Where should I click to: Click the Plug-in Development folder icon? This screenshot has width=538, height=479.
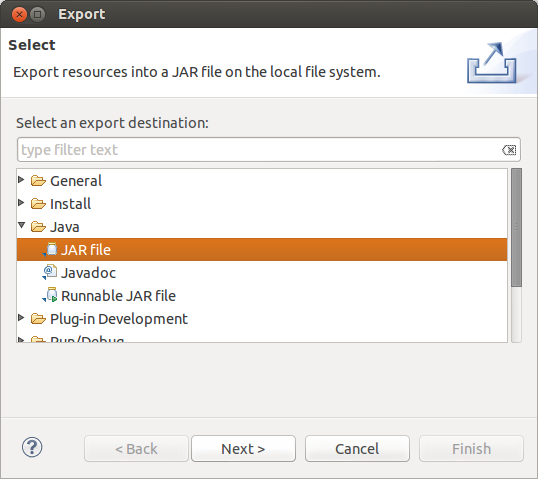(38, 319)
